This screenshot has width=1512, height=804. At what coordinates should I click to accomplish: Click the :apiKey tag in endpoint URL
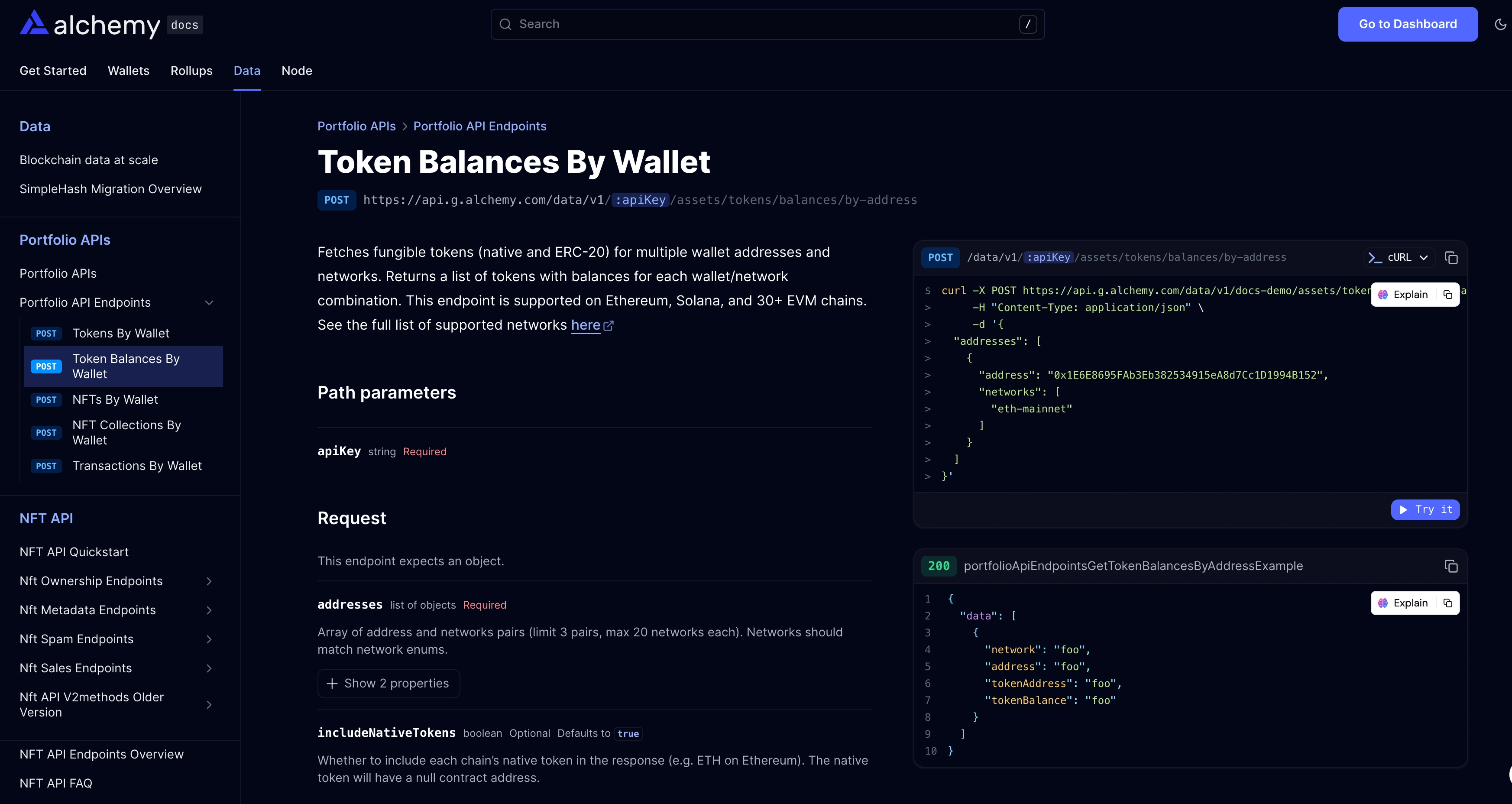point(641,200)
